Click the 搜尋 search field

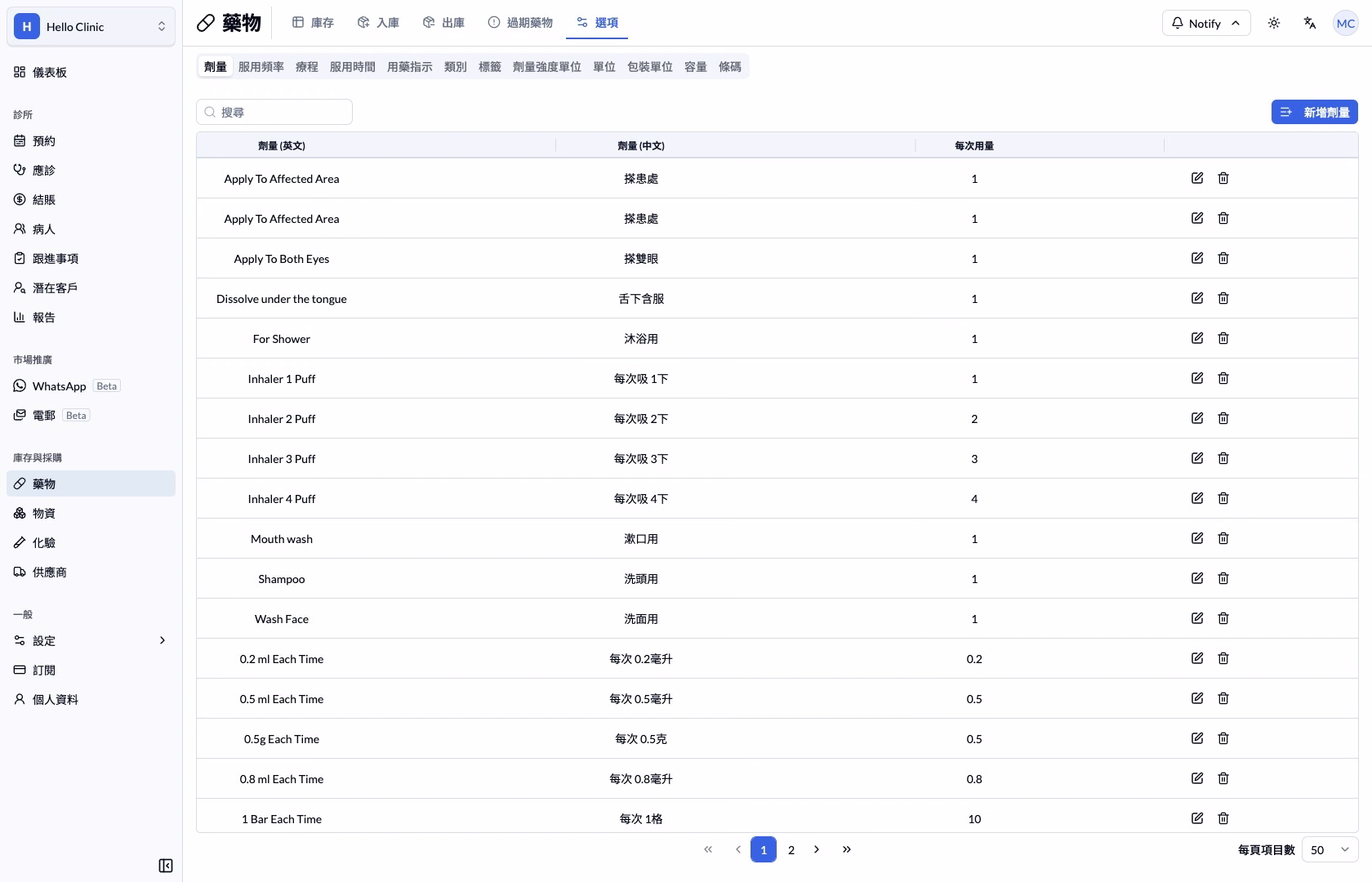point(274,112)
